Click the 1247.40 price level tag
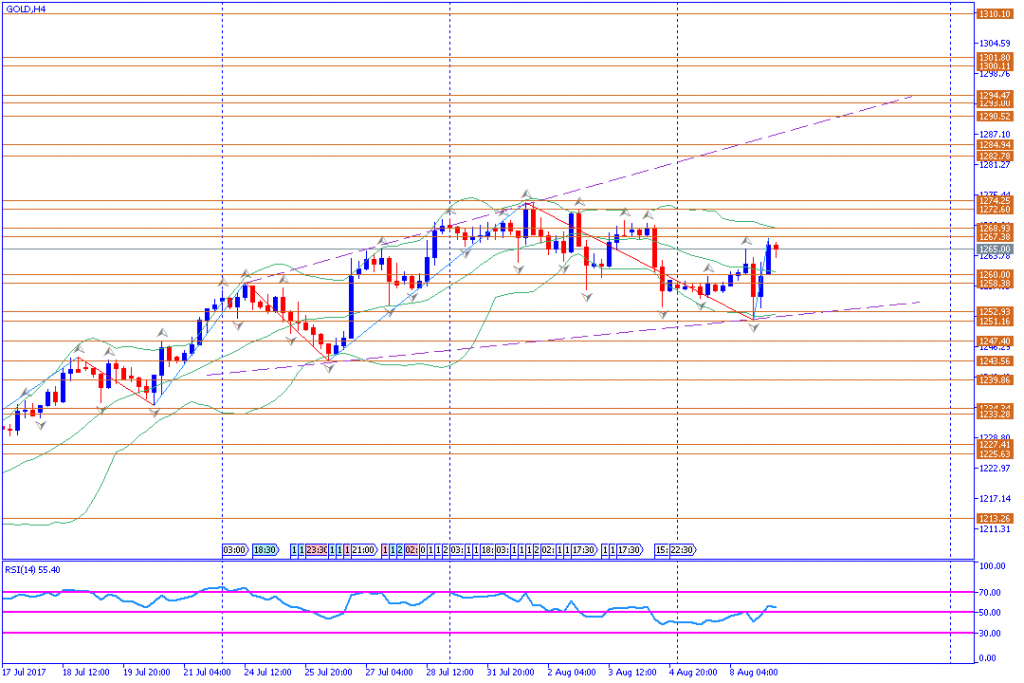 tap(994, 341)
